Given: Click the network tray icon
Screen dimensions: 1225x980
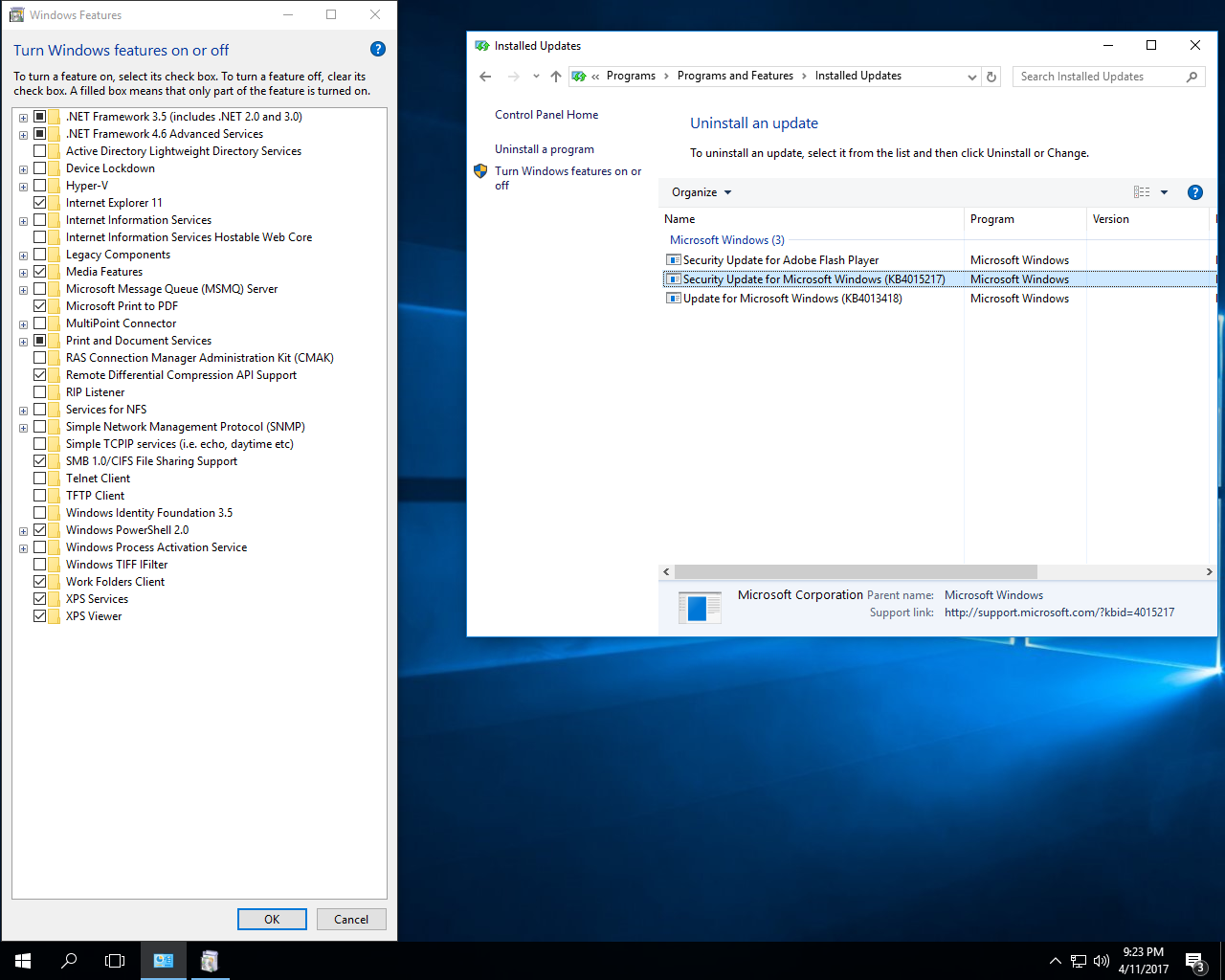Looking at the screenshot, I should tap(1079, 961).
